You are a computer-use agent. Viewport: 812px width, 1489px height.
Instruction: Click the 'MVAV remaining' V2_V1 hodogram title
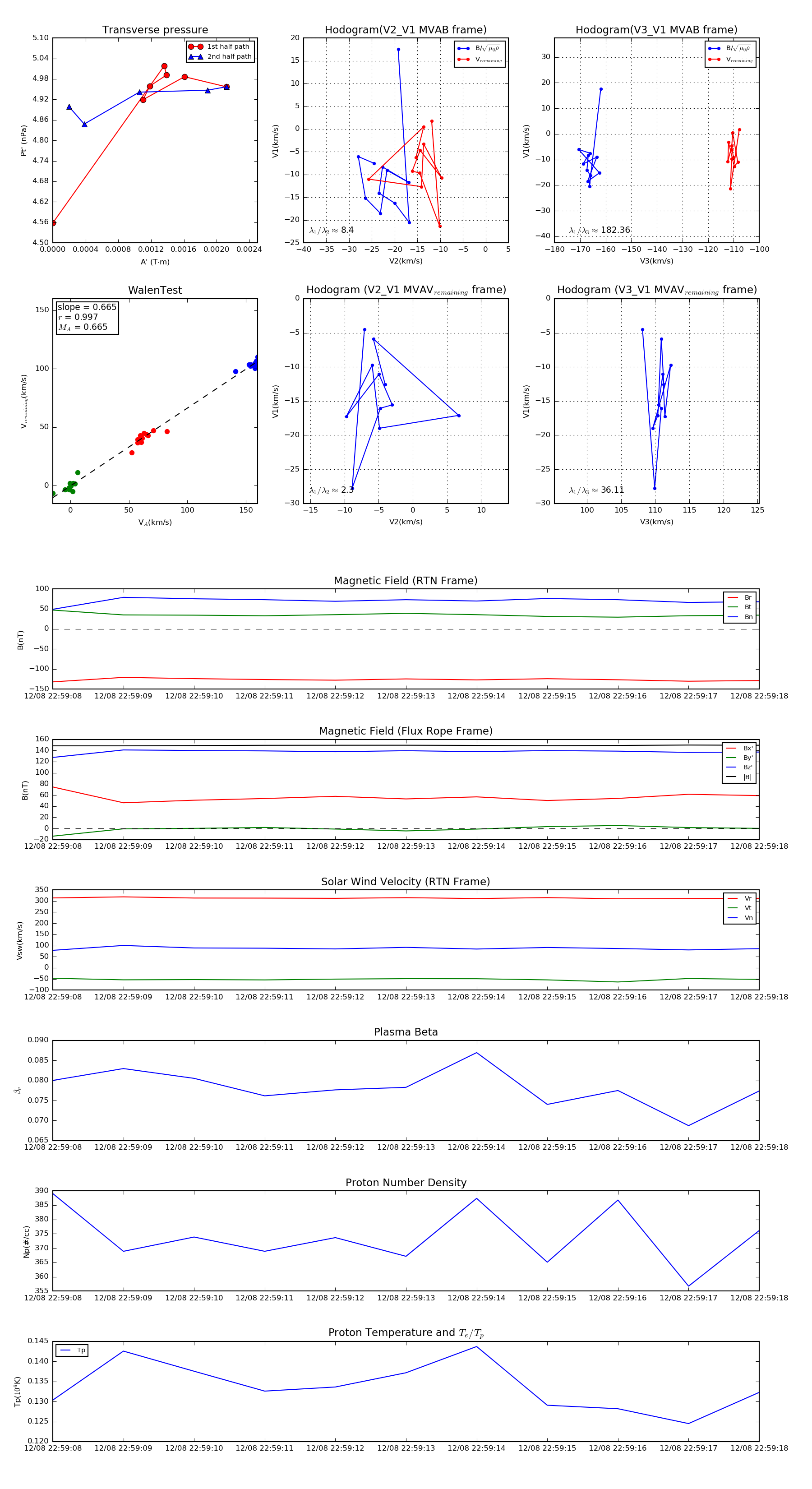click(x=406, y=290)
